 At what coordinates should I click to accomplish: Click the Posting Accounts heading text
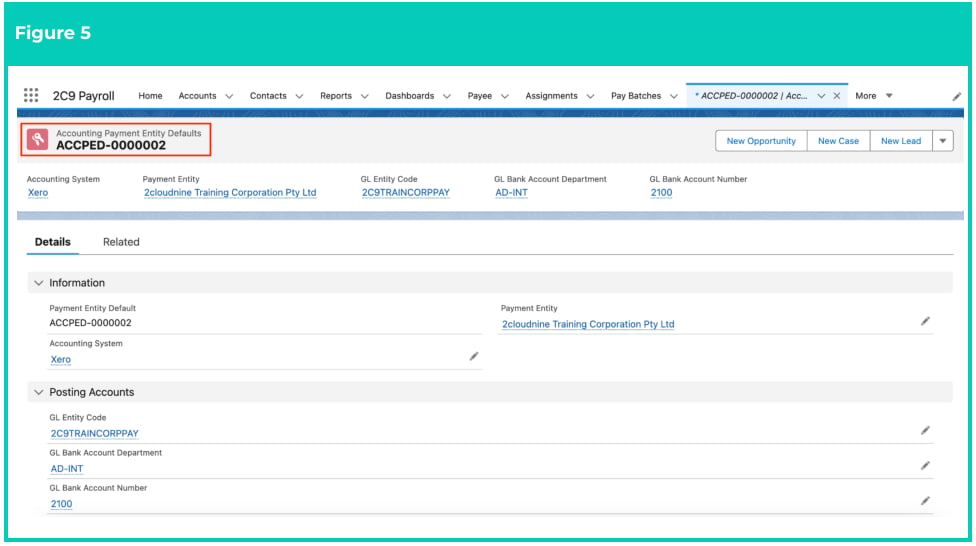tap(92, 392)
